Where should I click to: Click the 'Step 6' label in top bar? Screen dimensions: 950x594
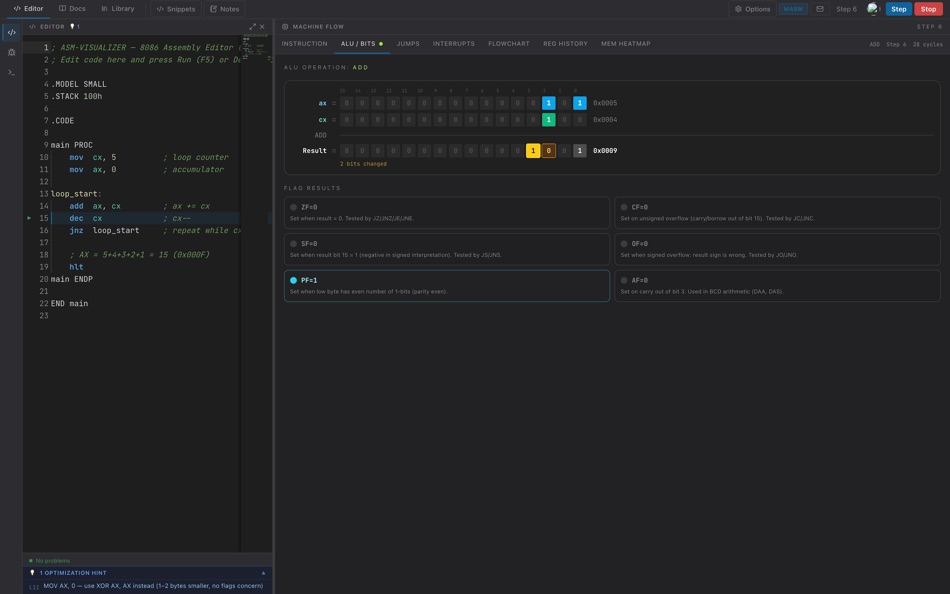coord(846,9)
